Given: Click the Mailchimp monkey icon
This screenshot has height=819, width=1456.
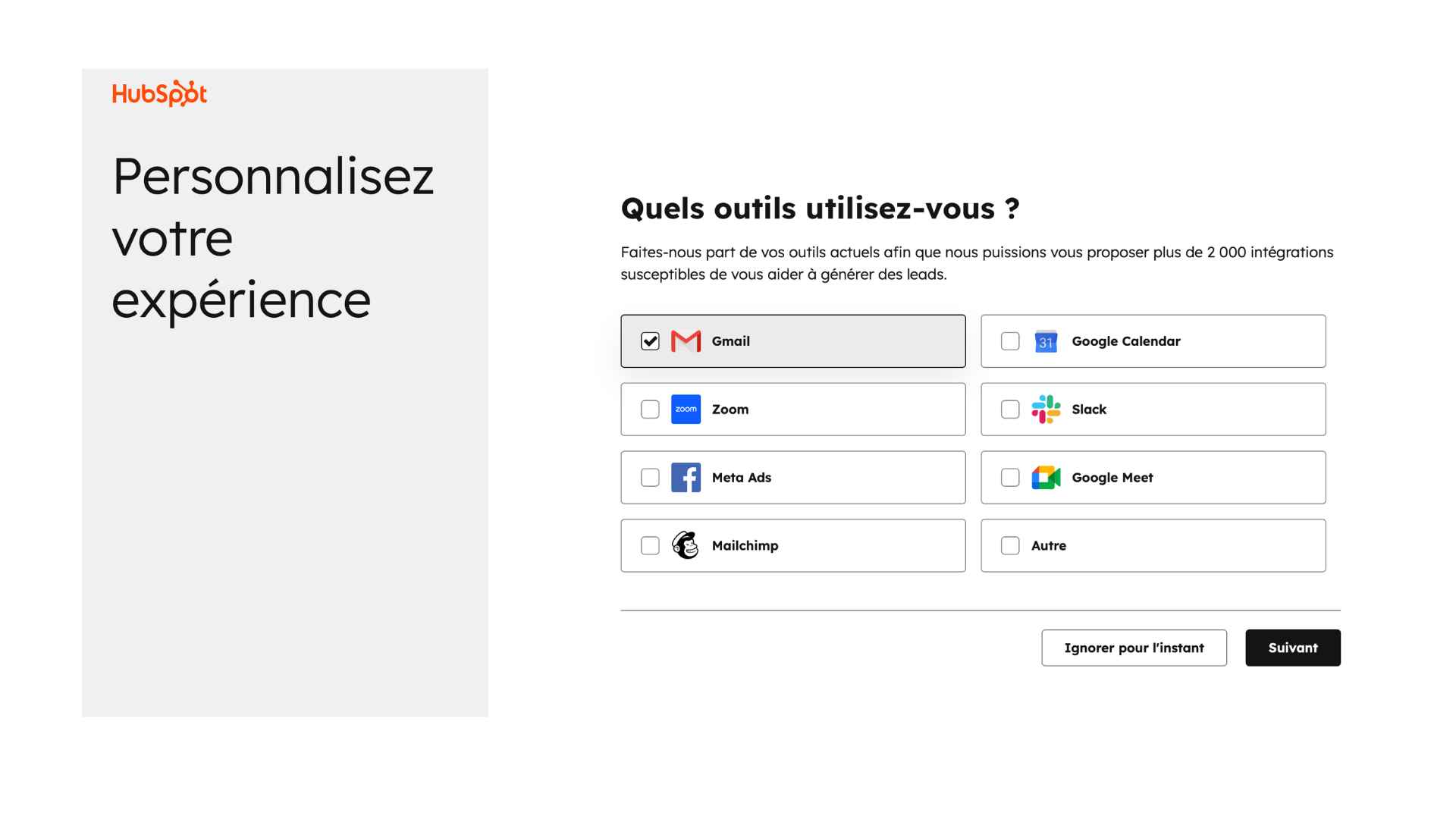Looking at the screenshot, I should [686, 545].
